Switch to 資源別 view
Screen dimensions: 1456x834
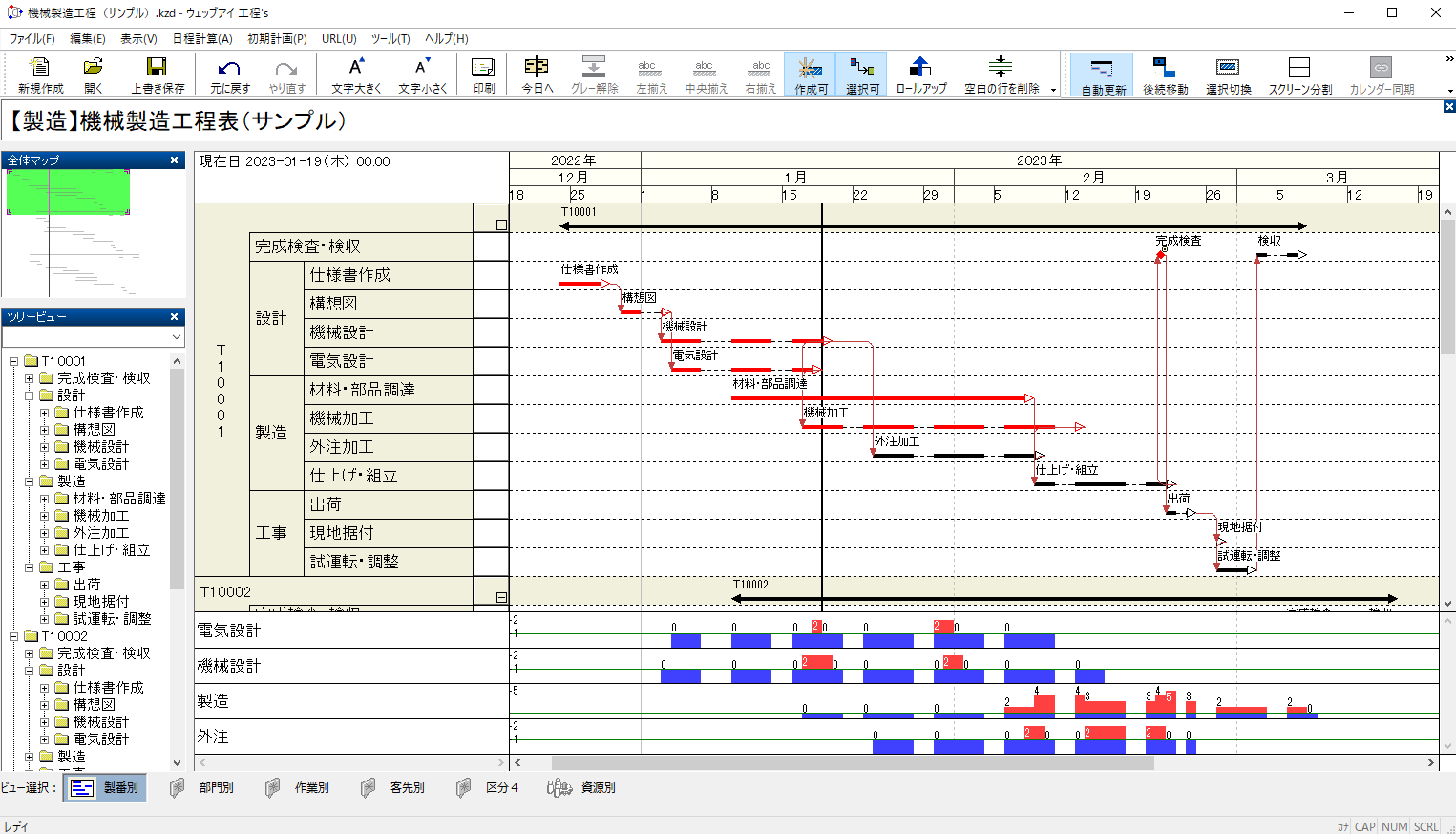click(582, 788)
